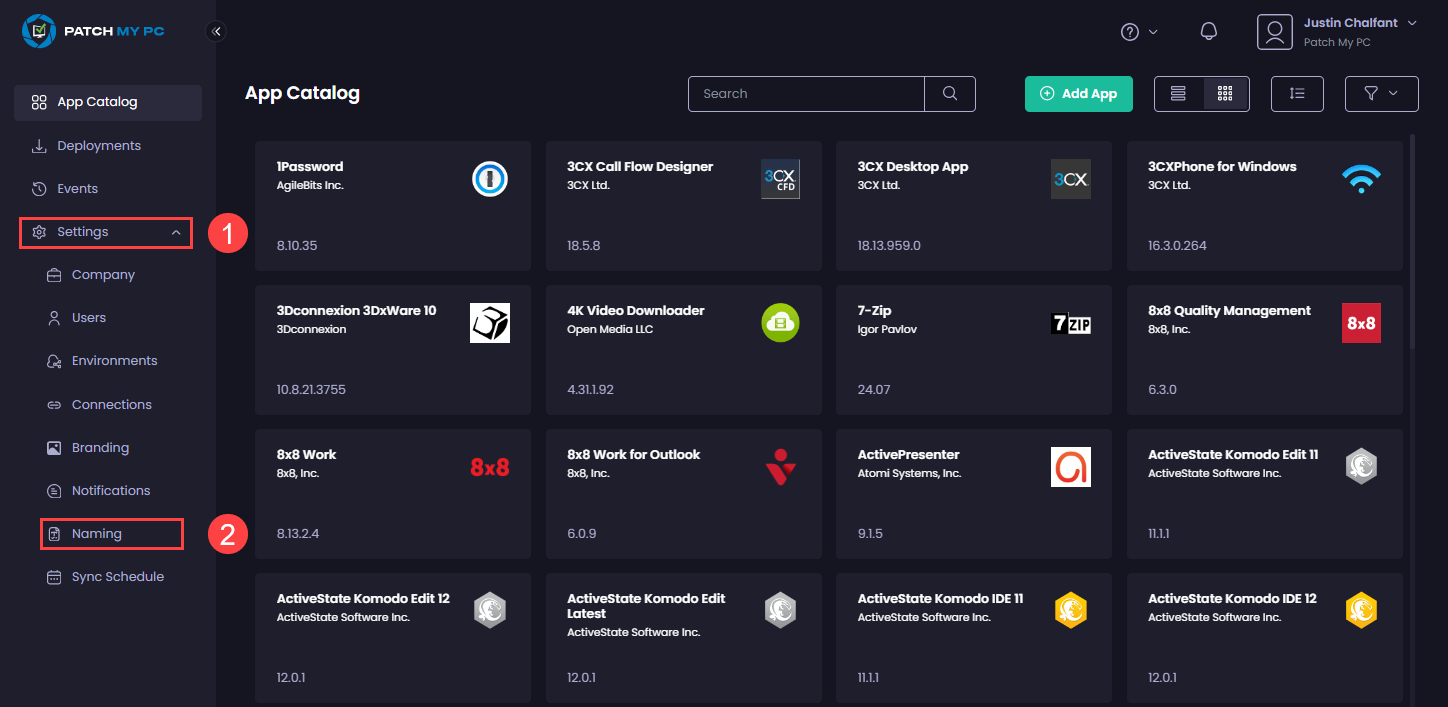Screen dimensions: 1448x707
Task: Click the catalog vertical scrollbar
Action: click(x=1412, y=240)
